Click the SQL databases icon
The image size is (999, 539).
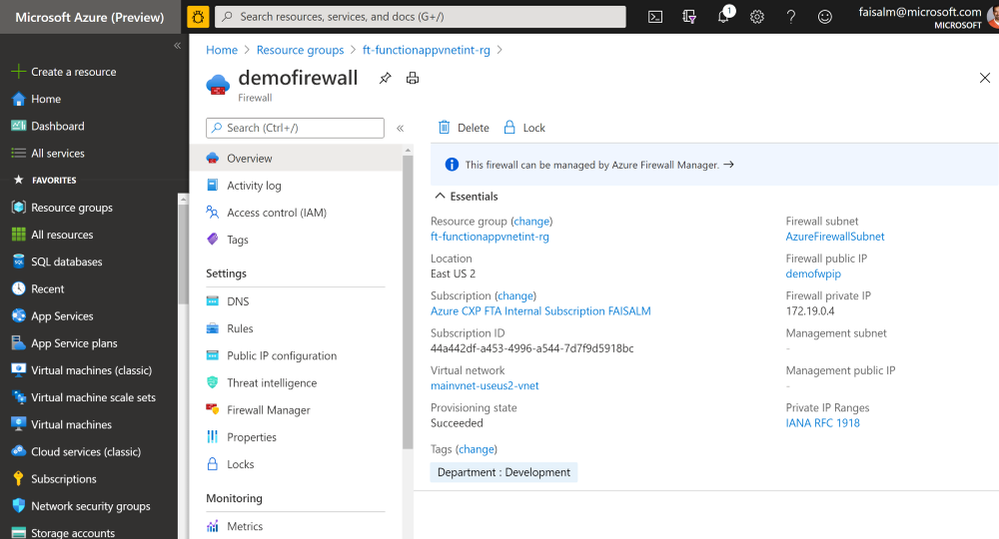point(18,261)
